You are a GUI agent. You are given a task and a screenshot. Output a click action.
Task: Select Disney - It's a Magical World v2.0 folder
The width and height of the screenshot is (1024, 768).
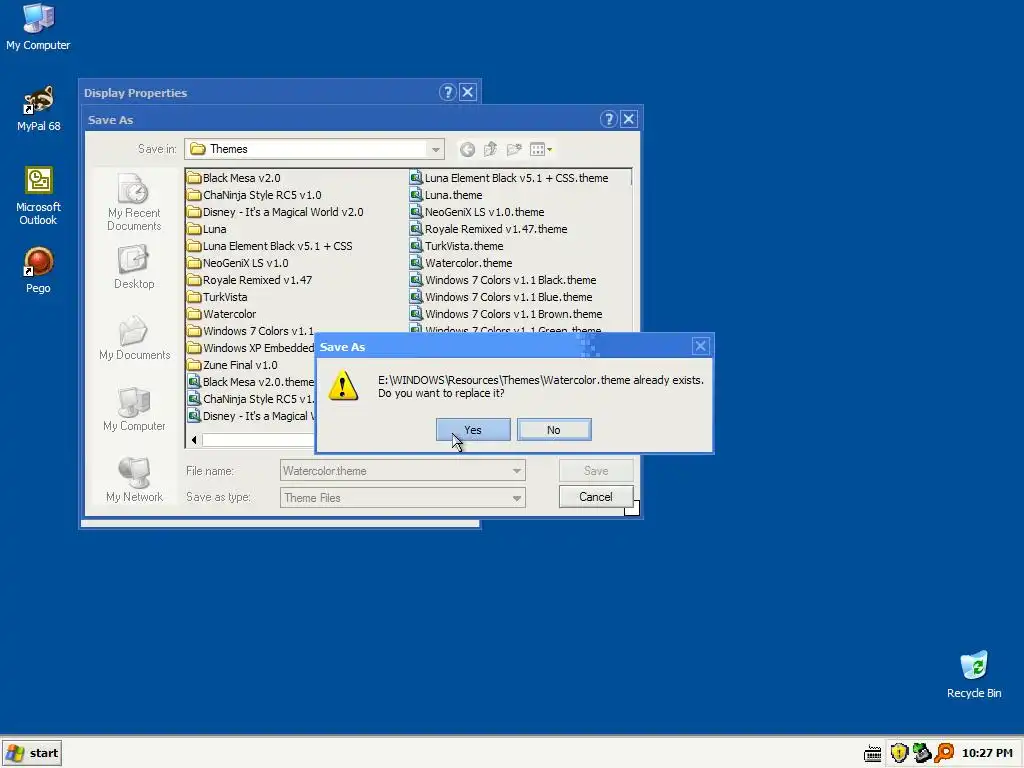[275, 212]
